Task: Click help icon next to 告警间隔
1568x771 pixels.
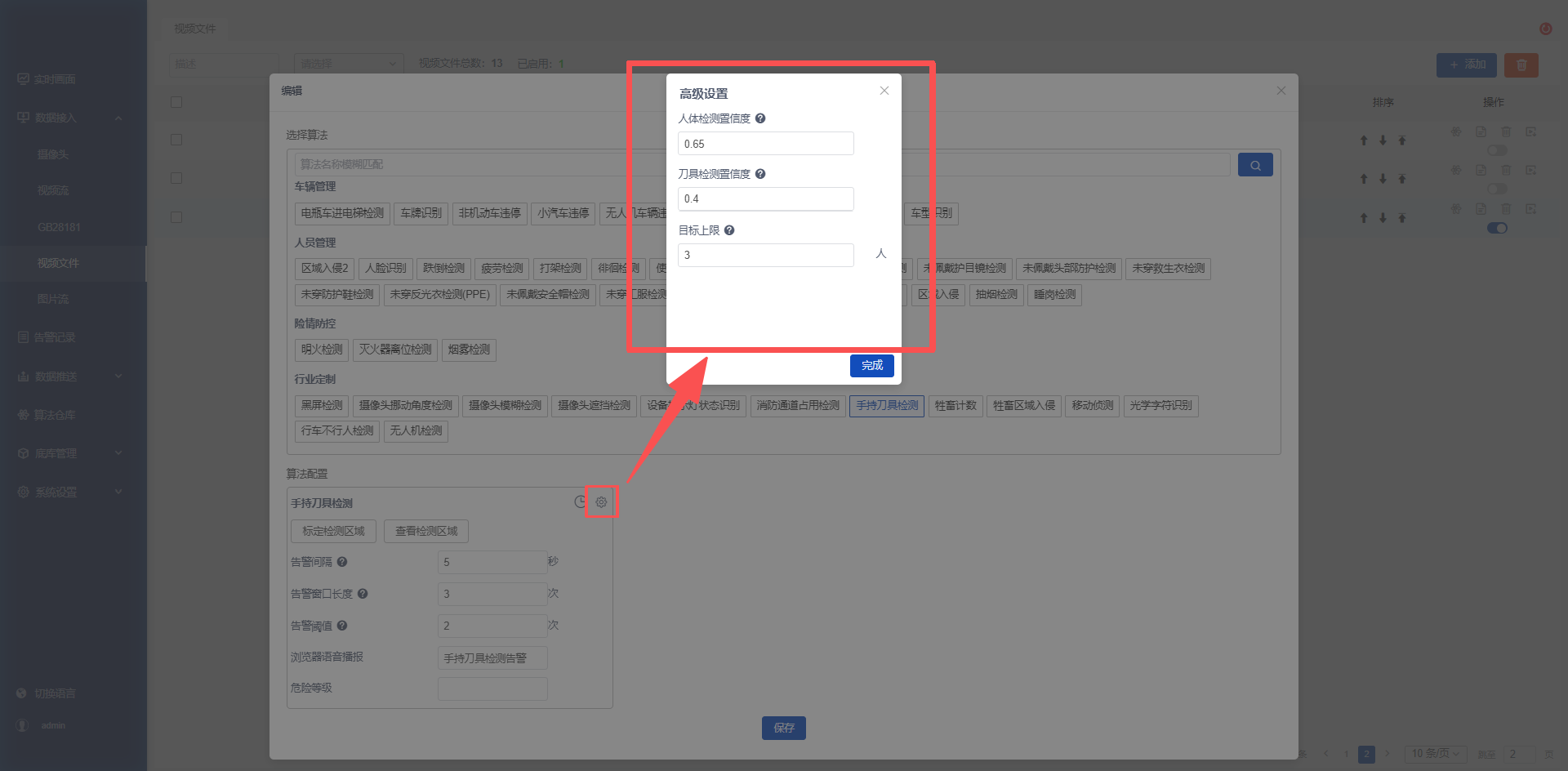Action: coord(342,562)
